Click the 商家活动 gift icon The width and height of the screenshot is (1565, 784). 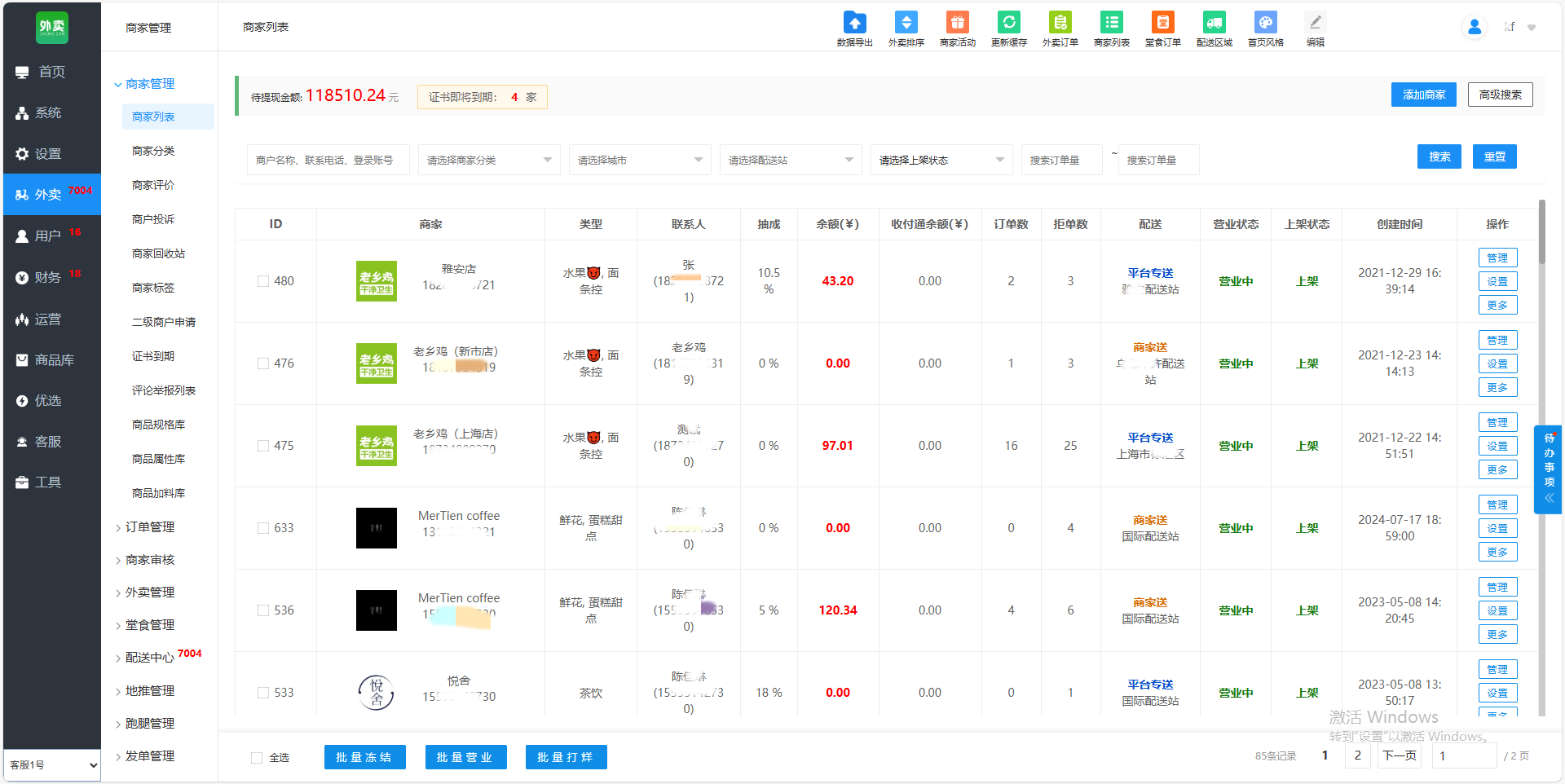click(957, 23)
